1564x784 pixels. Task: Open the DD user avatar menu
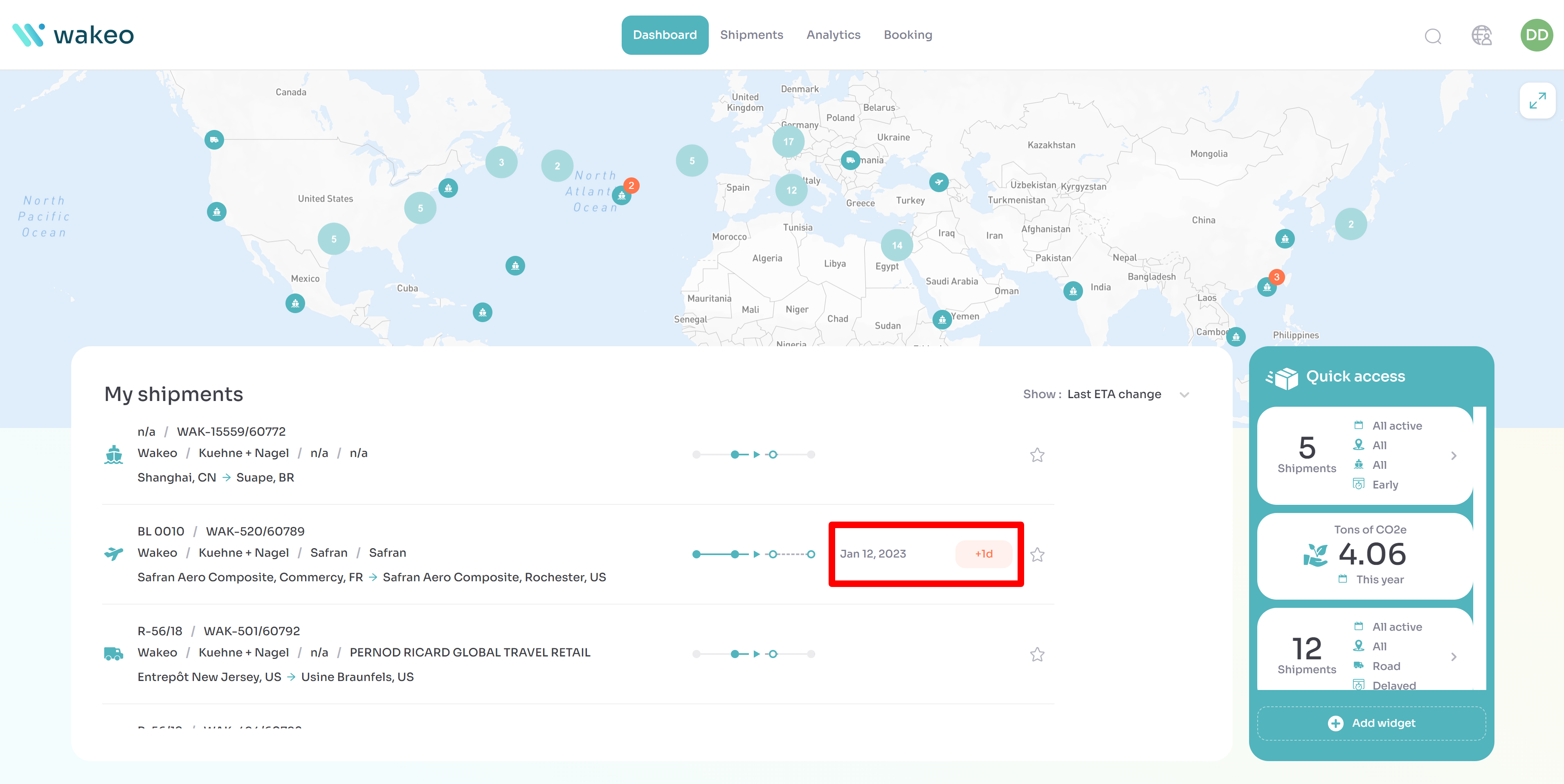1536,35
